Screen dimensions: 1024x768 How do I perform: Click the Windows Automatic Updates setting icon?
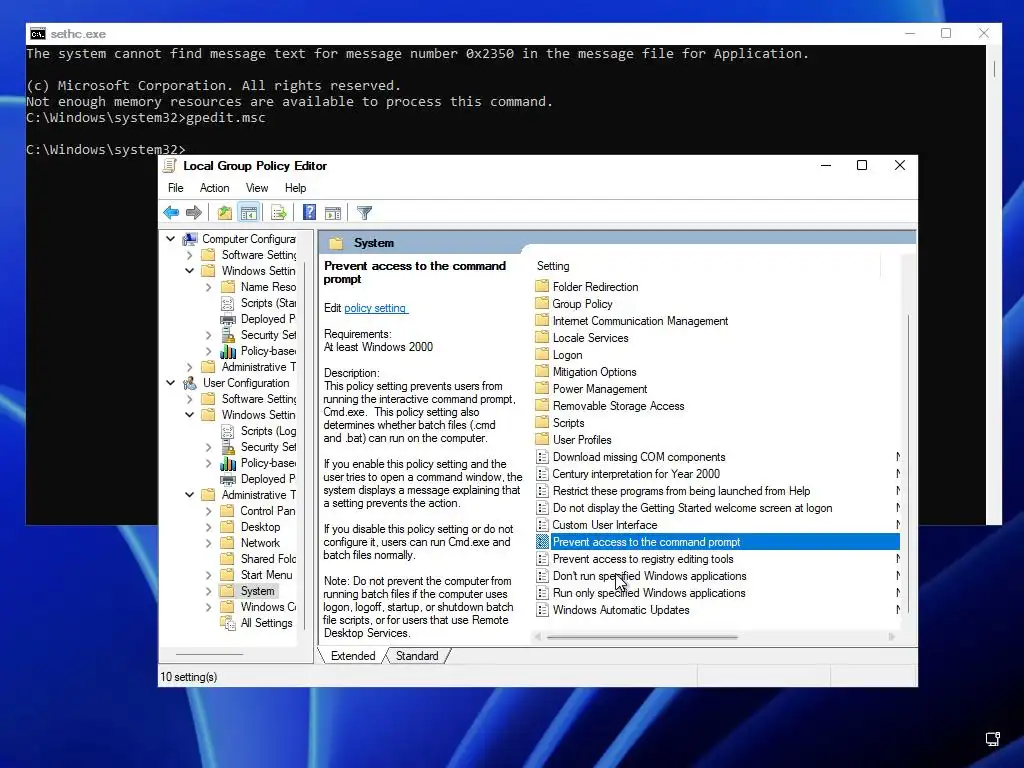click(x=542, y=609)
